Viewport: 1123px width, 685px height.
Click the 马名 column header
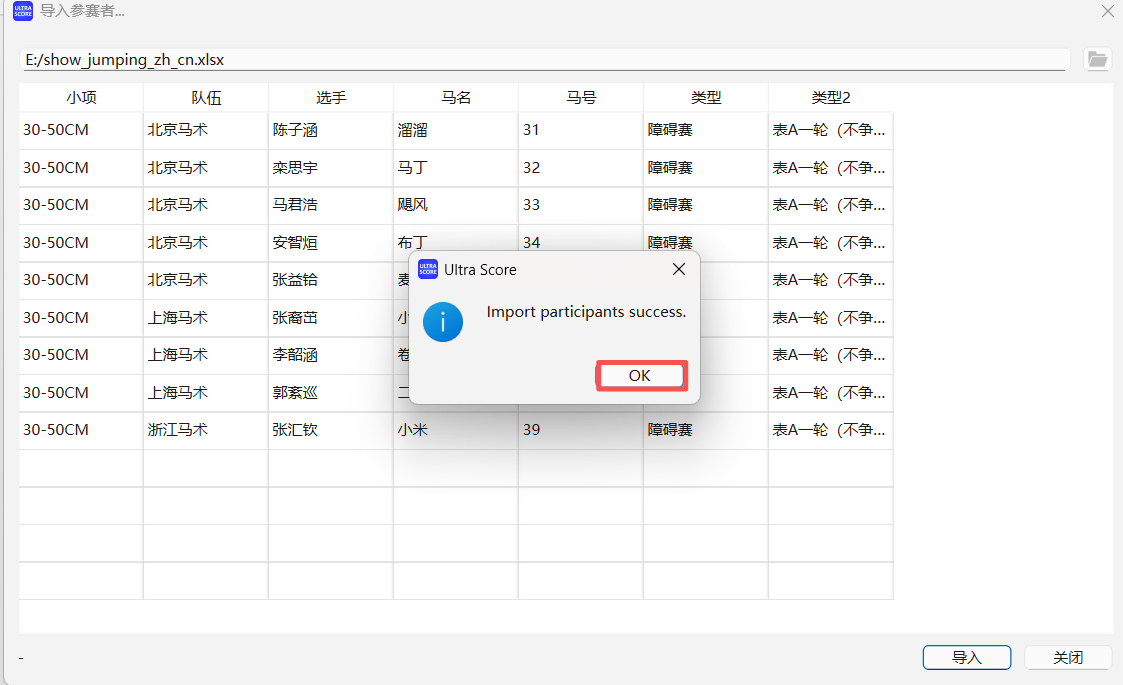click(455, 97)
